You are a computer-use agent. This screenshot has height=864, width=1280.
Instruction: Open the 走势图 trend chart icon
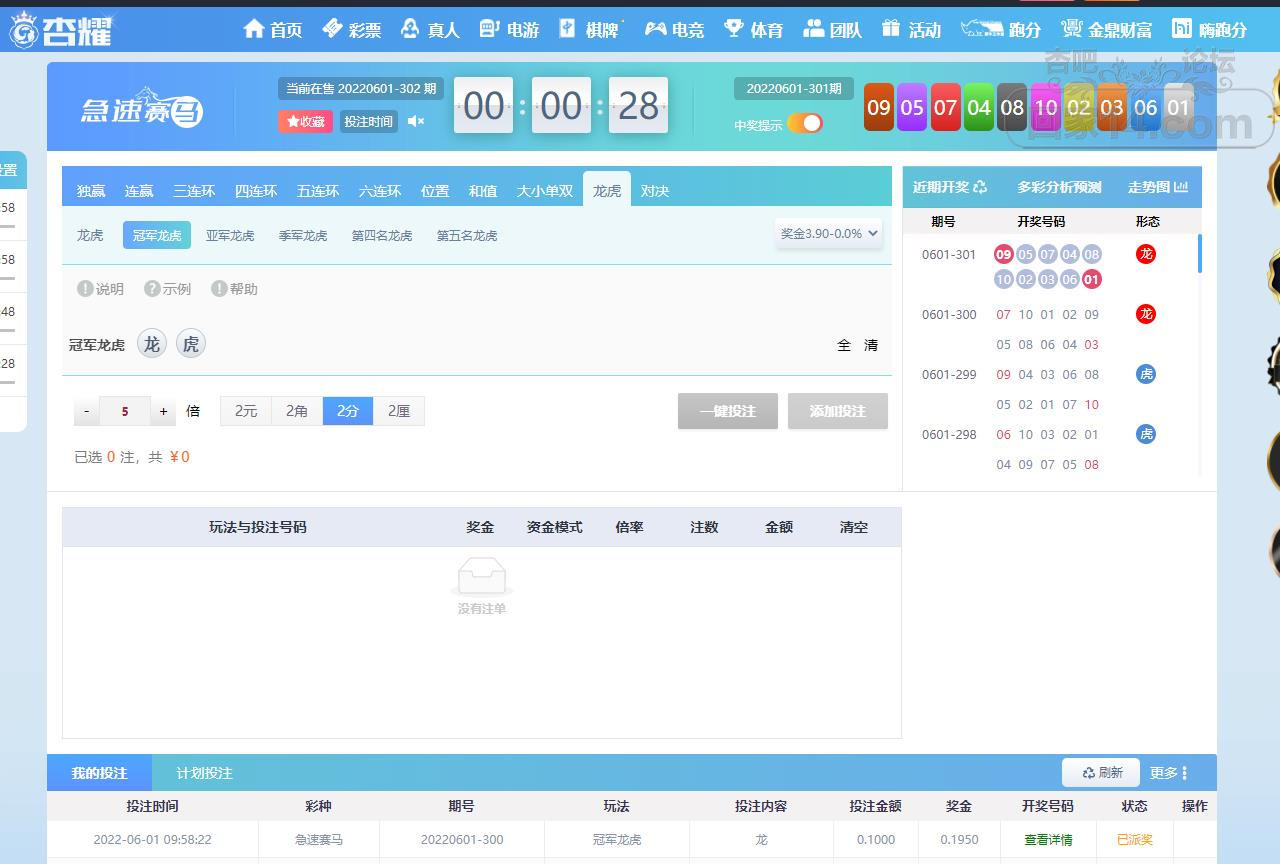pos(1181,187)
